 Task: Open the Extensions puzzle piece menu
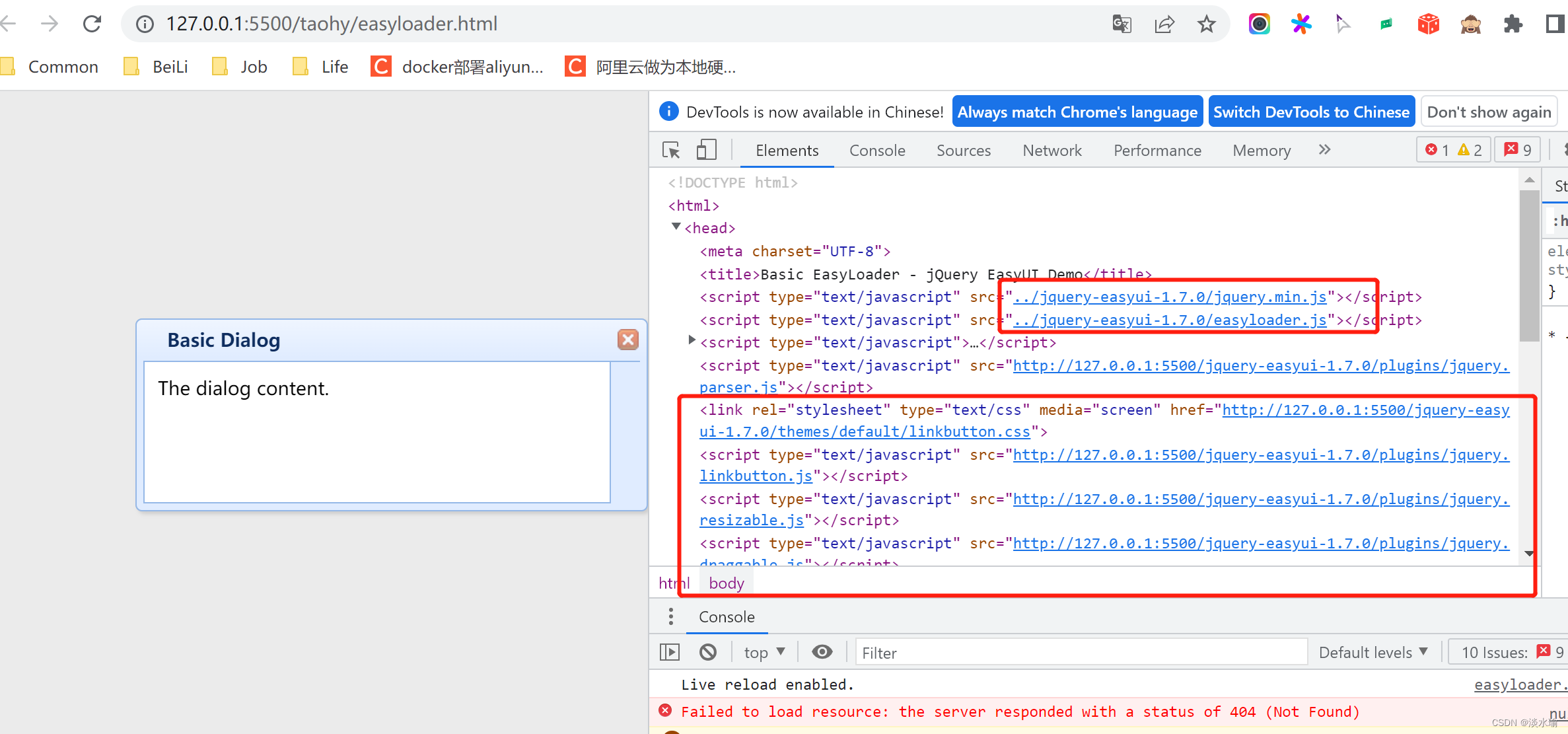click(x=1513, y=24)
